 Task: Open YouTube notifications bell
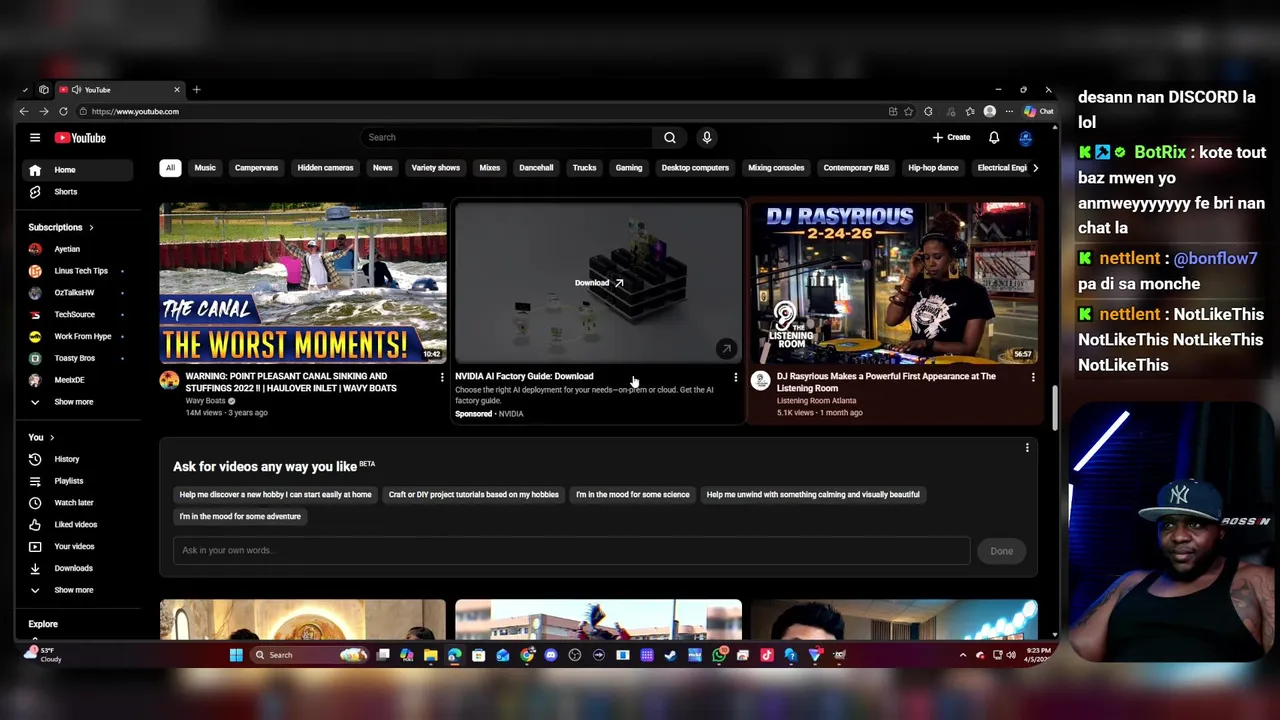(x=994, y=138)
